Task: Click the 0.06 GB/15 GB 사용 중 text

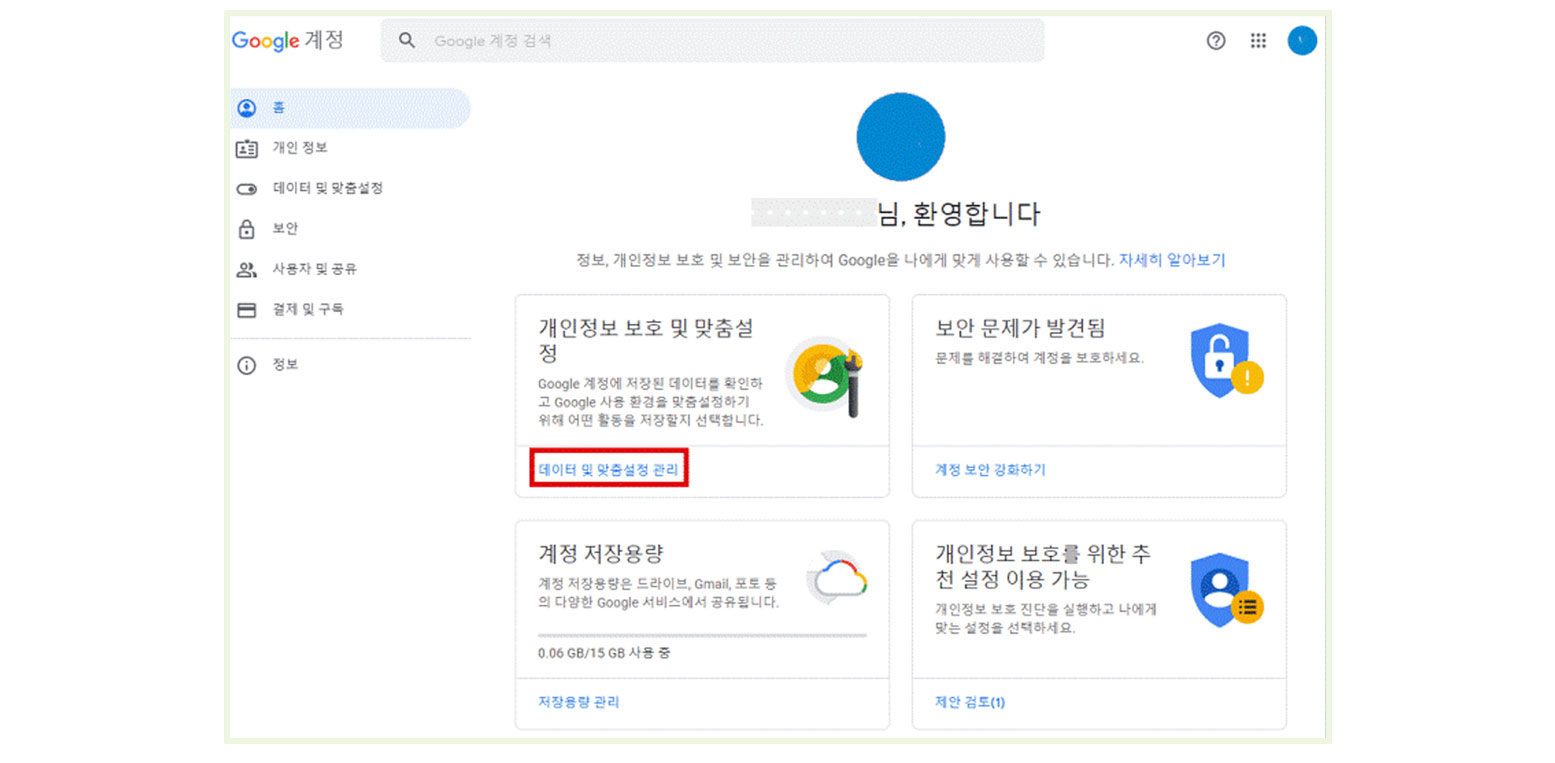Action: coord(603,654)
